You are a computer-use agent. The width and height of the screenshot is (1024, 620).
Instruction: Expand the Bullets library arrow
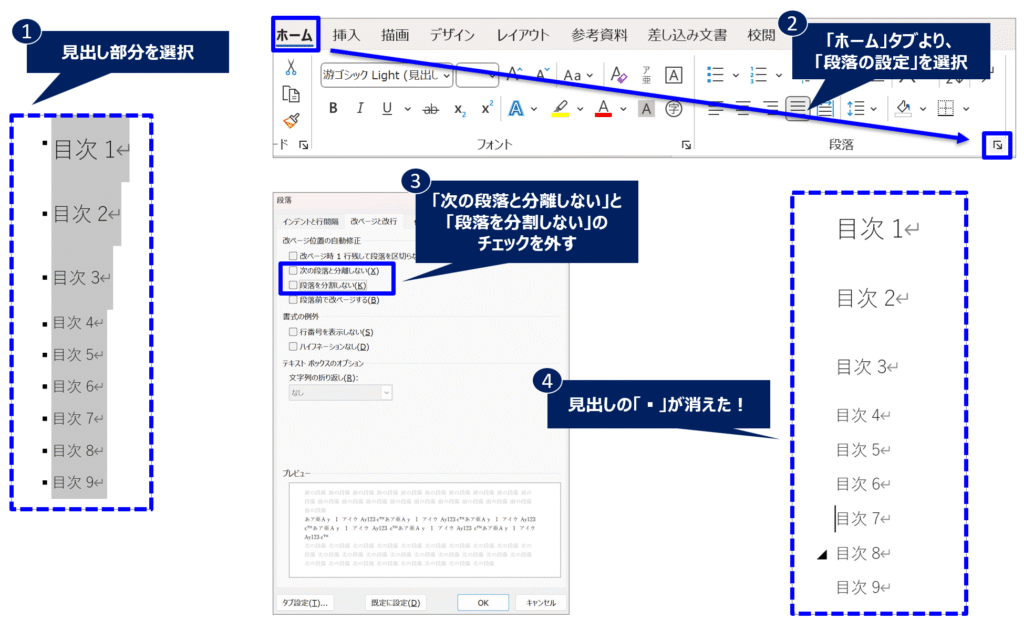tap(735, 75)
